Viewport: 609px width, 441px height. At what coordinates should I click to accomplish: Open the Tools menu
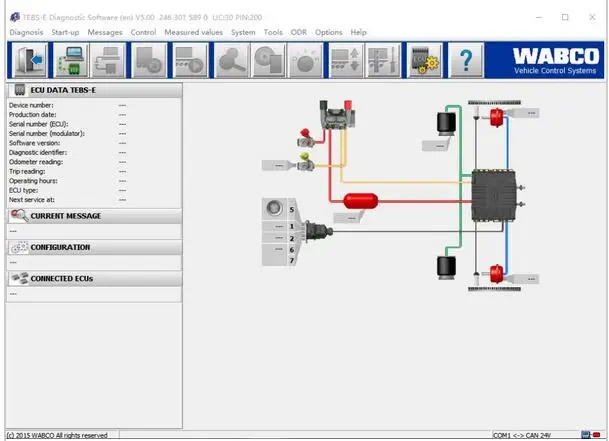coord(273,32)
